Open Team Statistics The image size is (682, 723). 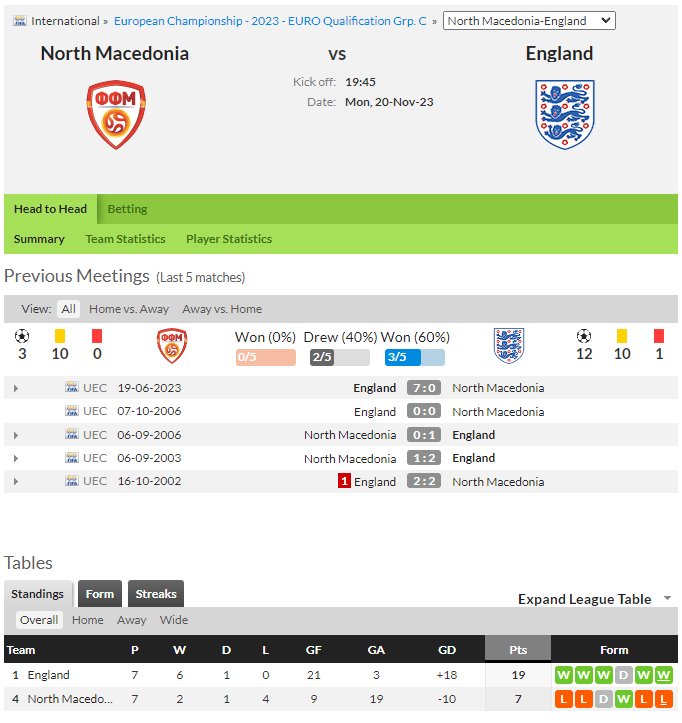coord(125,239)
